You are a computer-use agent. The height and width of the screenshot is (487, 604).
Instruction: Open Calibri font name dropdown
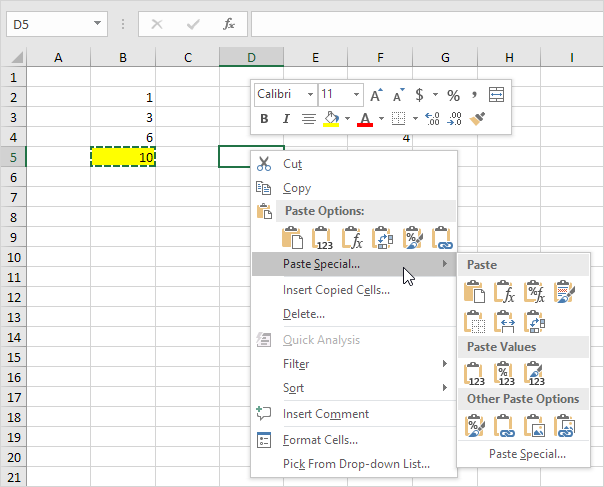tap(310, 94)
